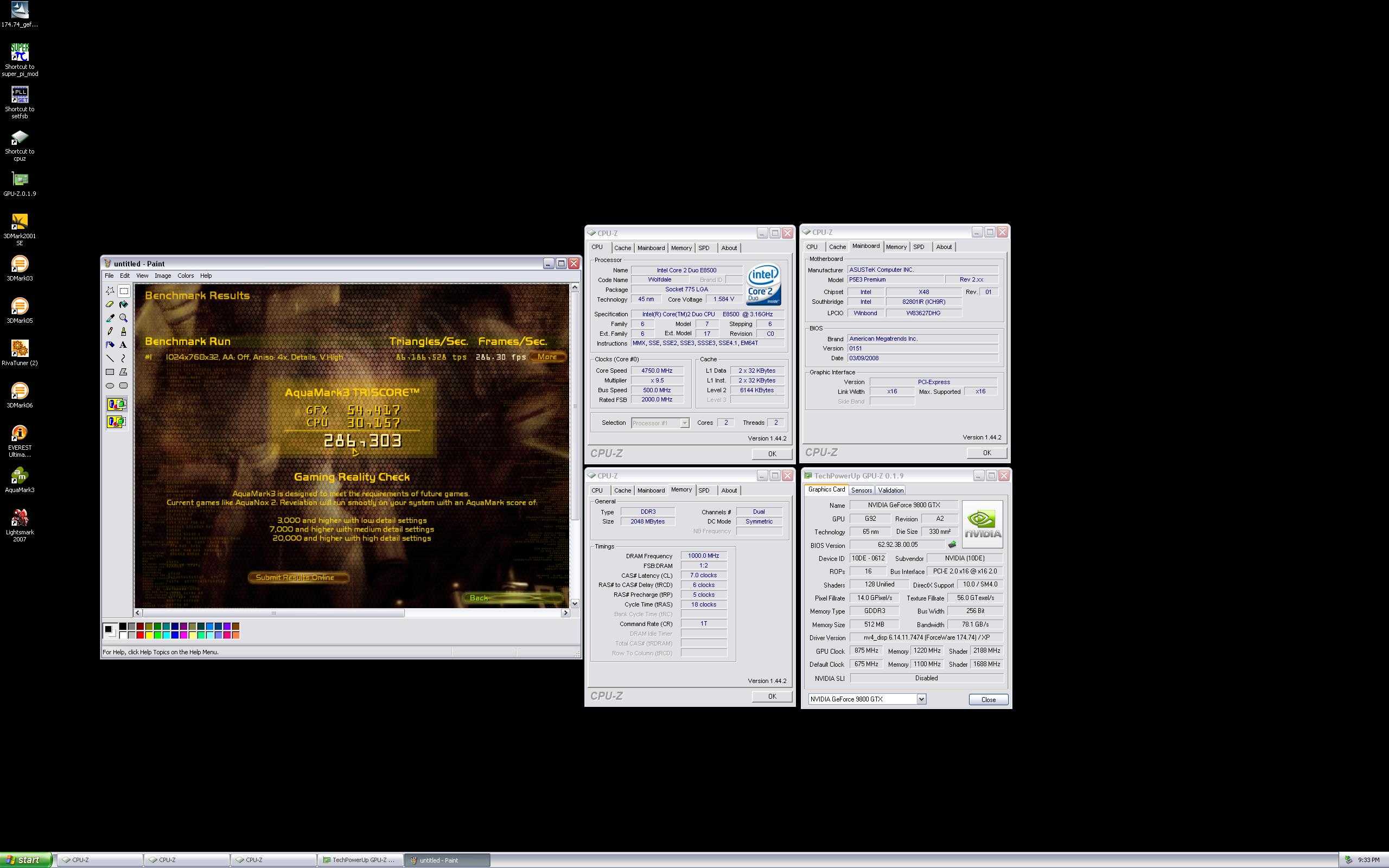Select the Pencil tool in Paint
This screenshot has width=1389, height=868.
click(110, 331)
